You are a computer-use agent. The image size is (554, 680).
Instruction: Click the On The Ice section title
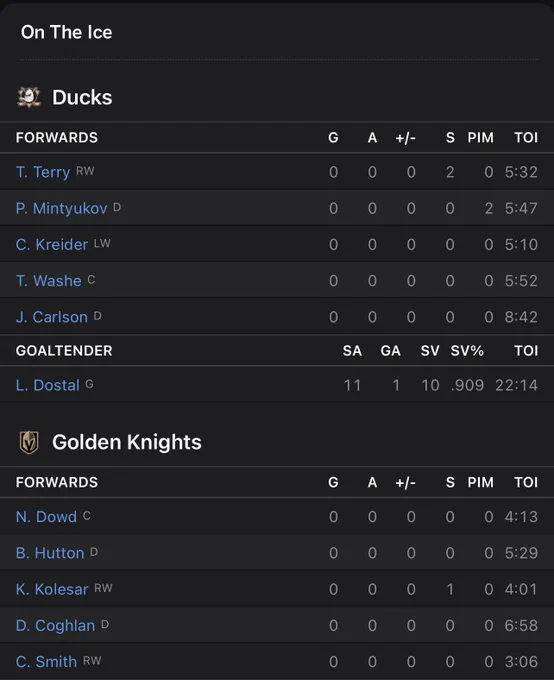(66, 32)
